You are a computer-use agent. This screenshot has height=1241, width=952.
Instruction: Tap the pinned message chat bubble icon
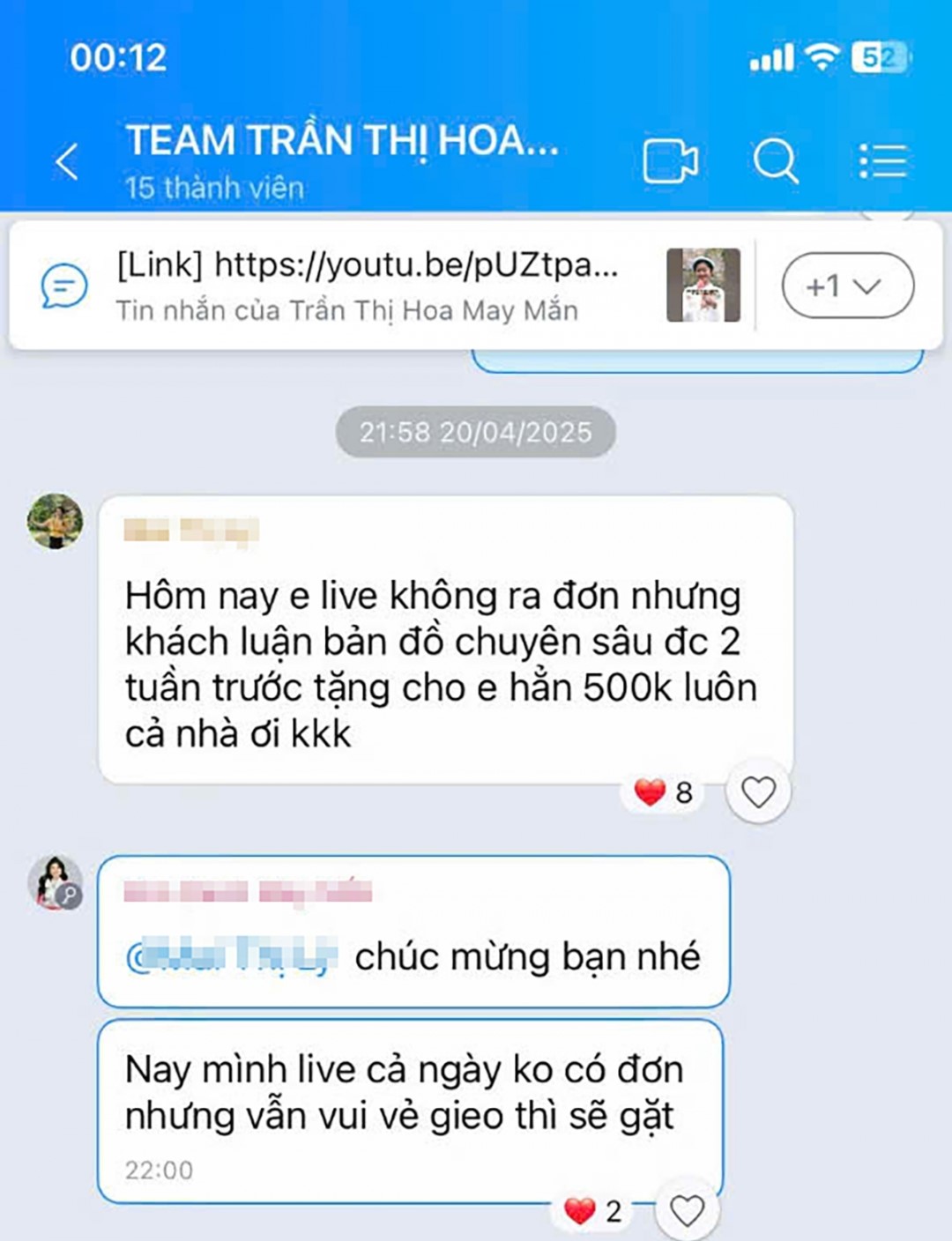[x=64, y=286]
